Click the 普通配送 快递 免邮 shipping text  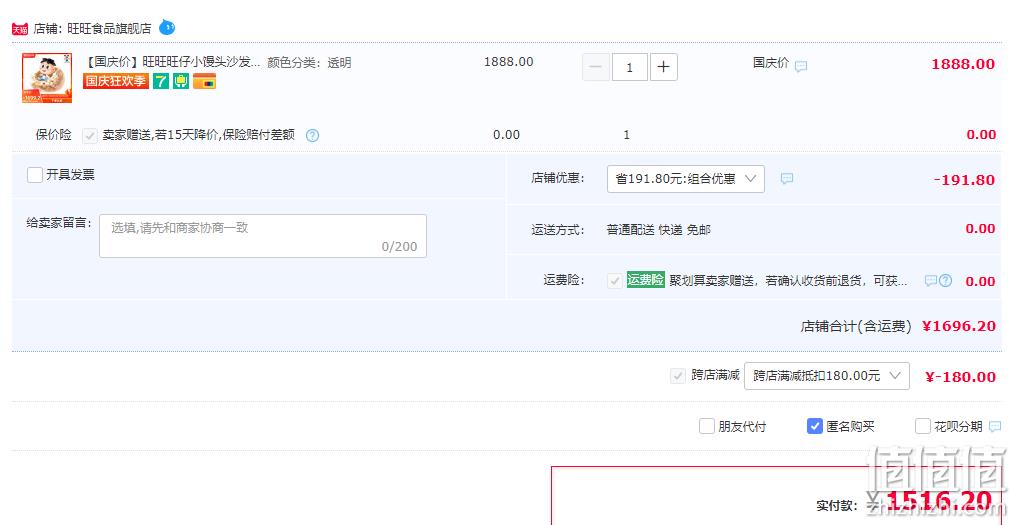(658, 230)
